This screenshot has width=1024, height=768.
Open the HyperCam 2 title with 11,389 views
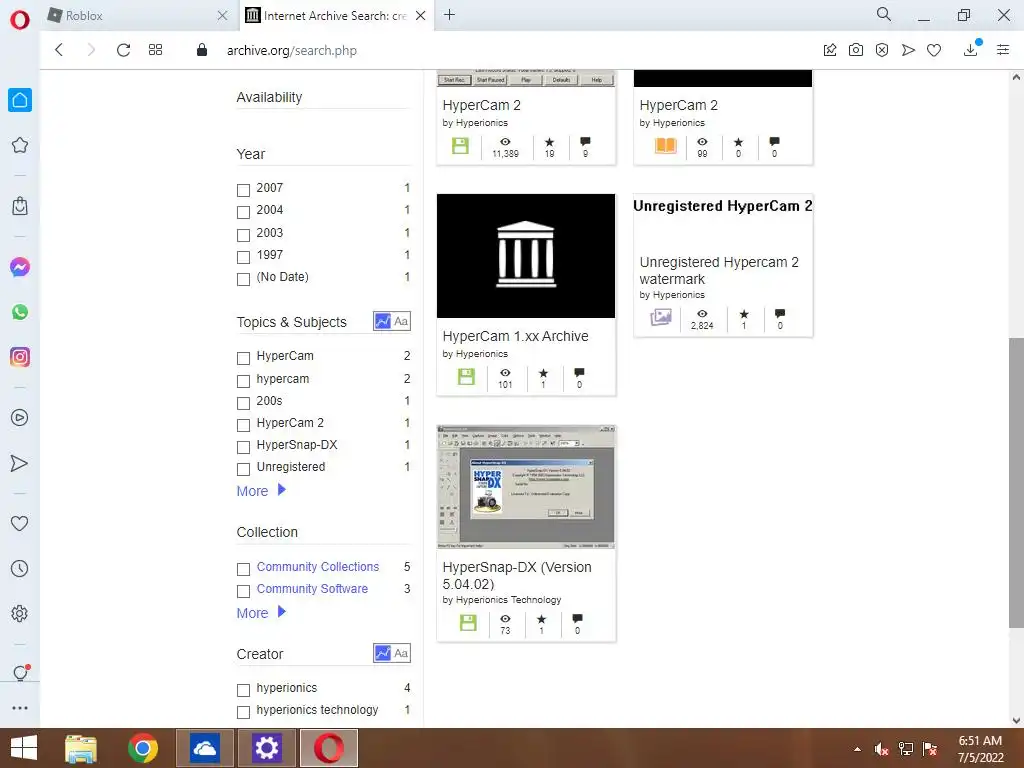coord(481,105)
